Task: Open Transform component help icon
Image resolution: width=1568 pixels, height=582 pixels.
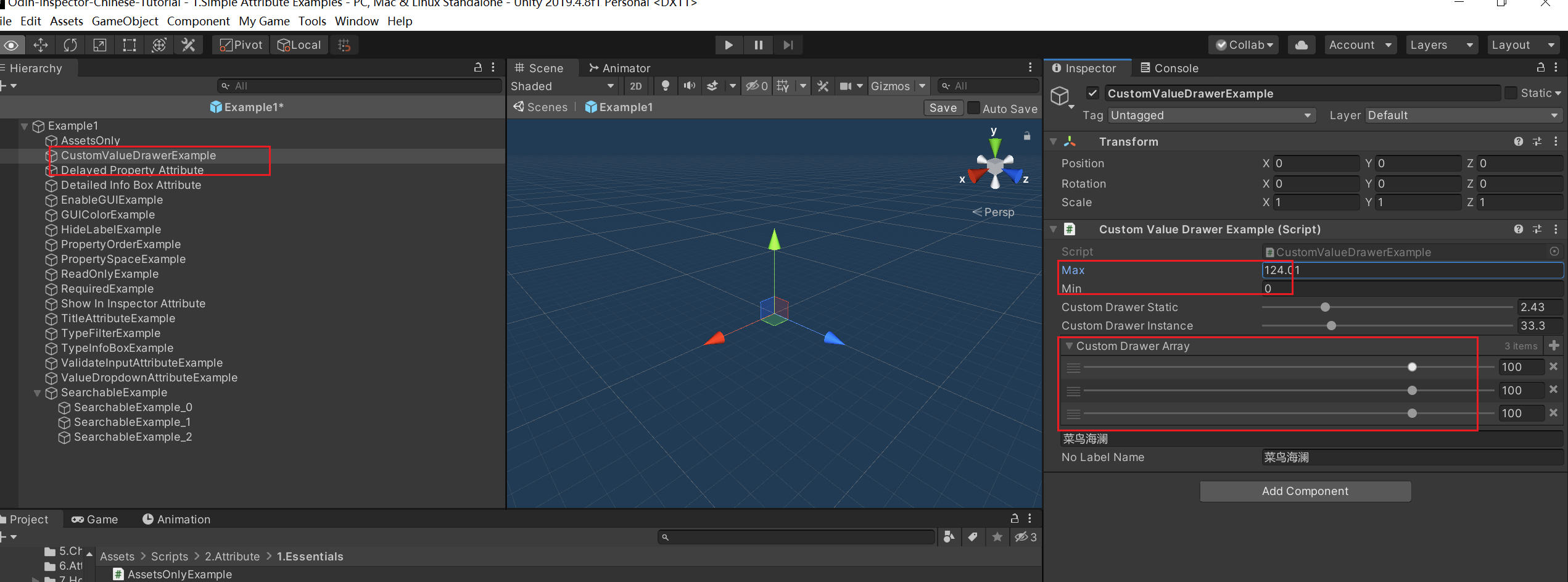Action: [1518, 141]
